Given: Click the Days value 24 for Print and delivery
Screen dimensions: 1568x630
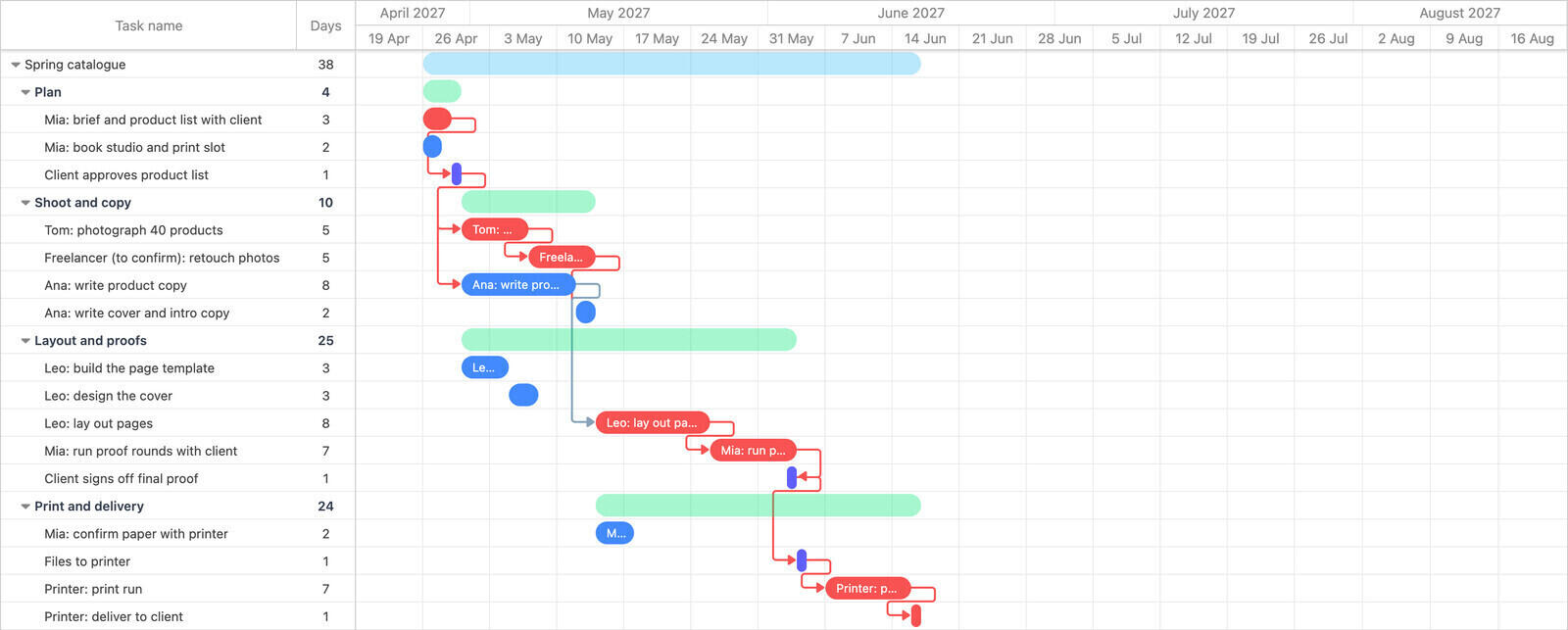Looking at the screenshot, I should point(325,507).
